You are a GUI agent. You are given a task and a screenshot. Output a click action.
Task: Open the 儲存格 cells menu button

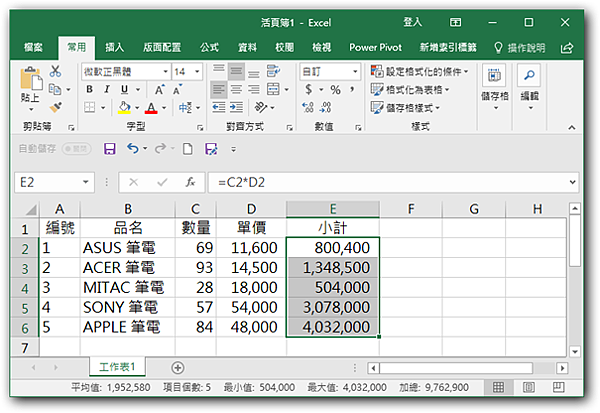coord(494,87)
